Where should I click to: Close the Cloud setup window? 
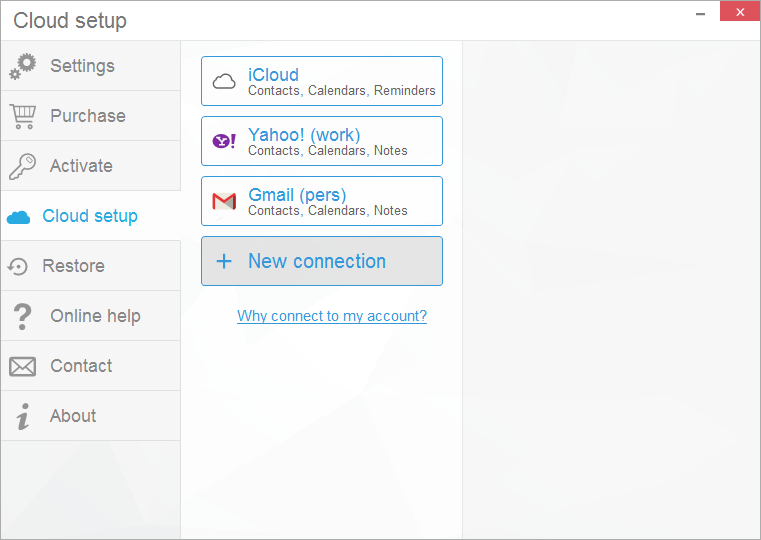pyautogui.click(x=740, y=12)
